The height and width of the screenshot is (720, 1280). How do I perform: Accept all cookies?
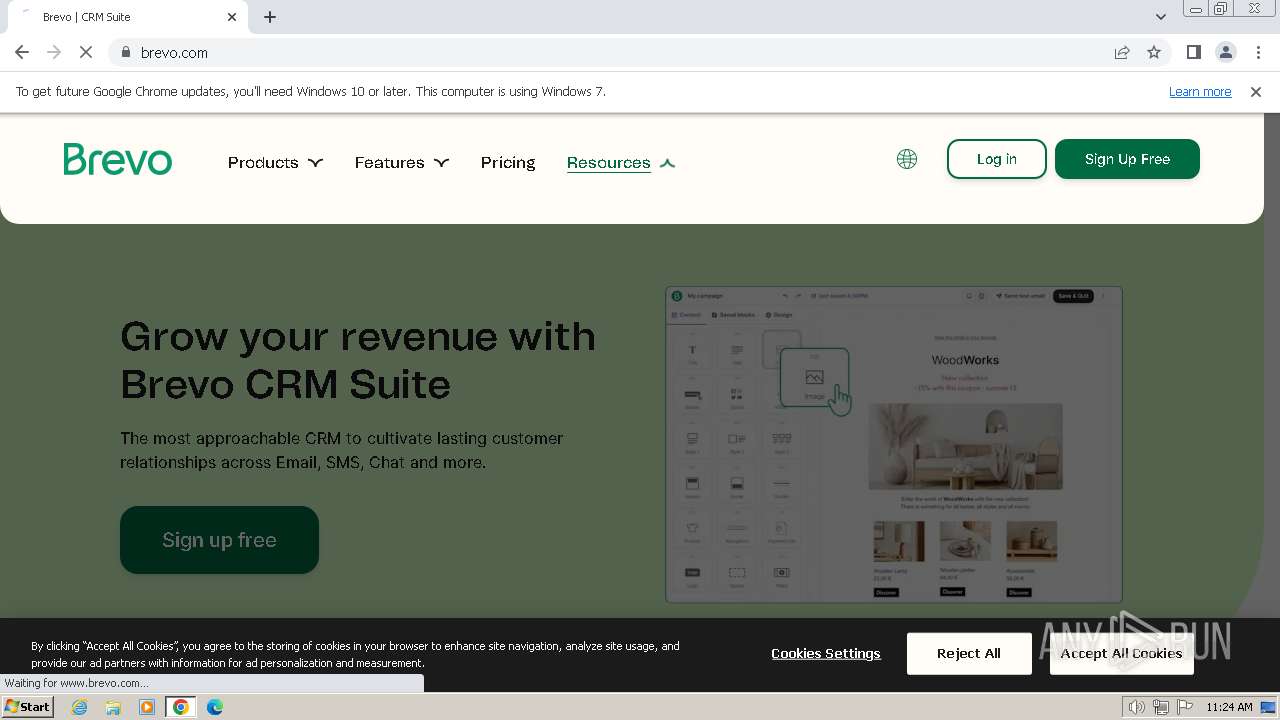(x=1121, y=653)
